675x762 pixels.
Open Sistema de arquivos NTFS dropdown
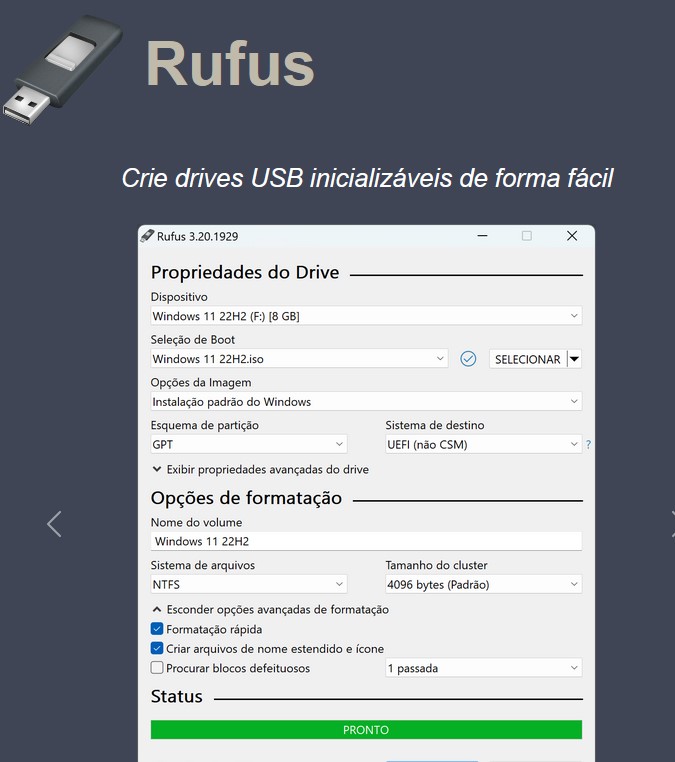tap(249, 584)
